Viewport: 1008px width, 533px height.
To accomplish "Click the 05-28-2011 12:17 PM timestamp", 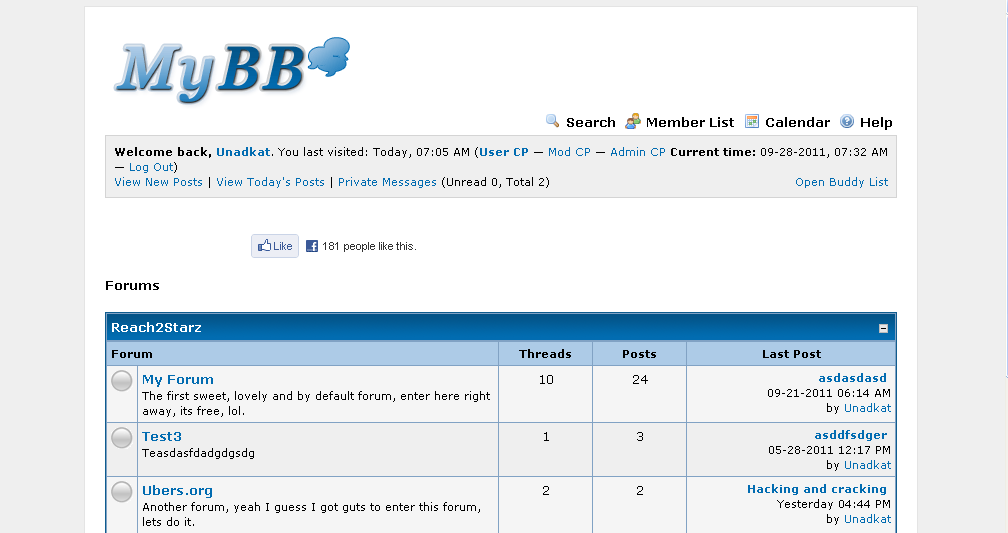I will 829,451.
